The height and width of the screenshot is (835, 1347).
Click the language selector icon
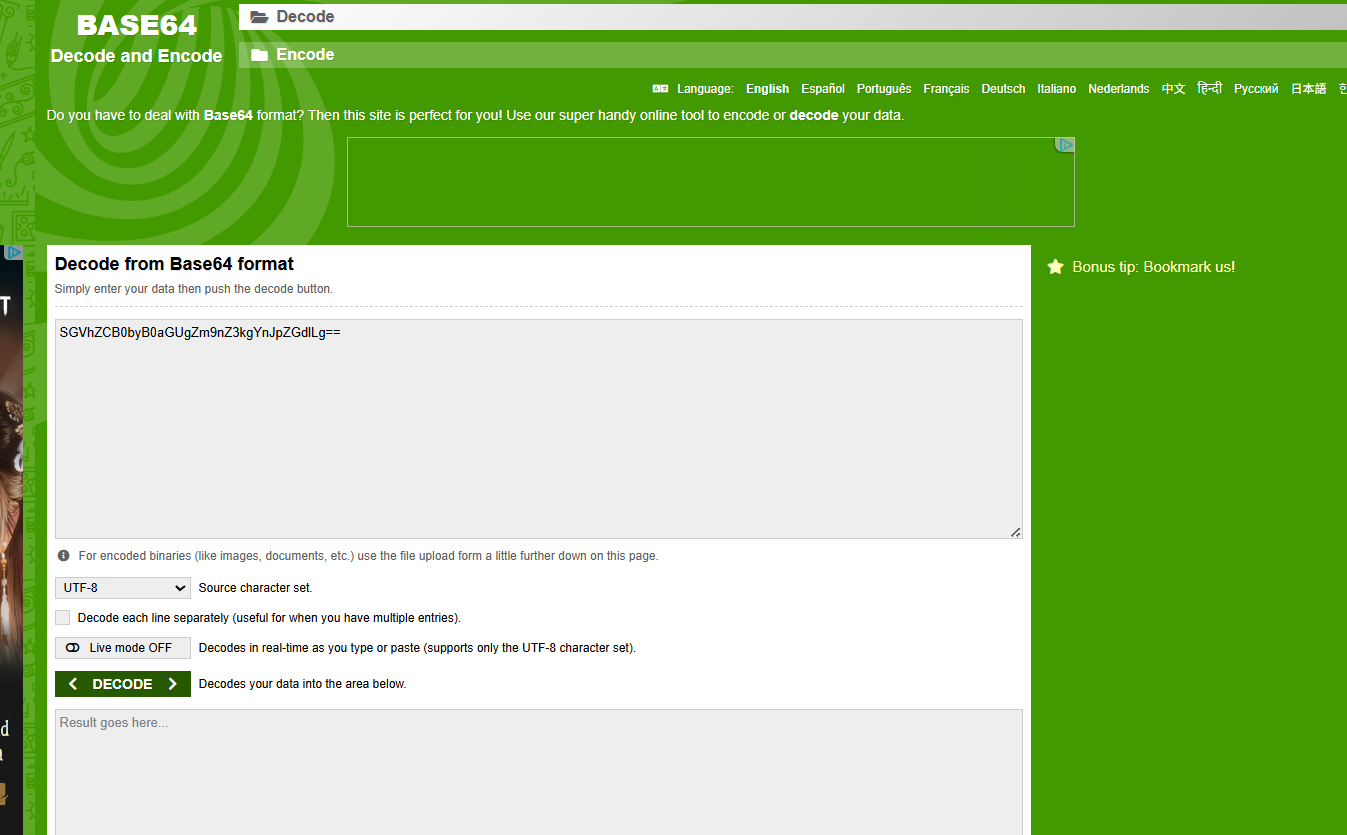660,89
